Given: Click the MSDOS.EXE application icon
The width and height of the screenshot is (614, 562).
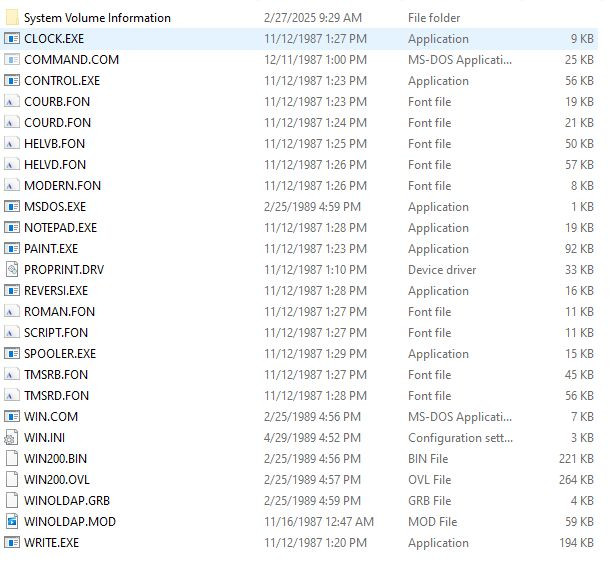Looking at the screenshot, I should point(12,206).
